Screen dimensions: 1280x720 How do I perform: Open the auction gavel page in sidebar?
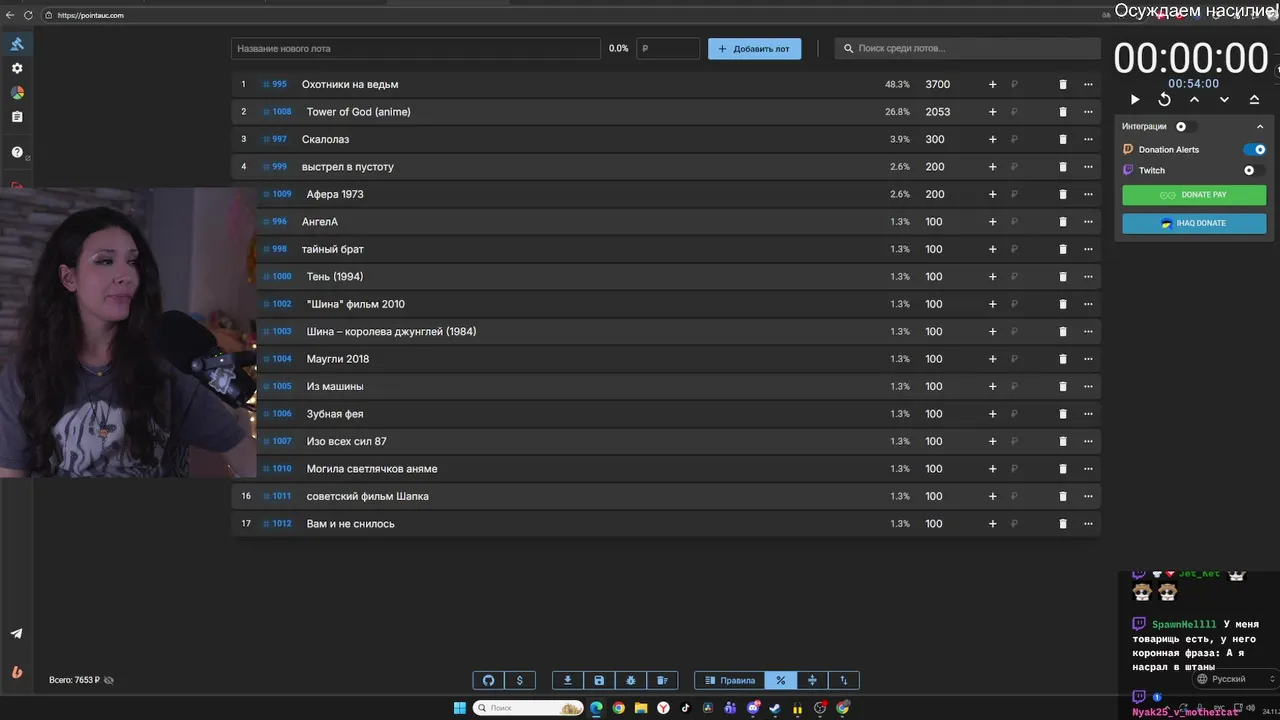(17, 44)
